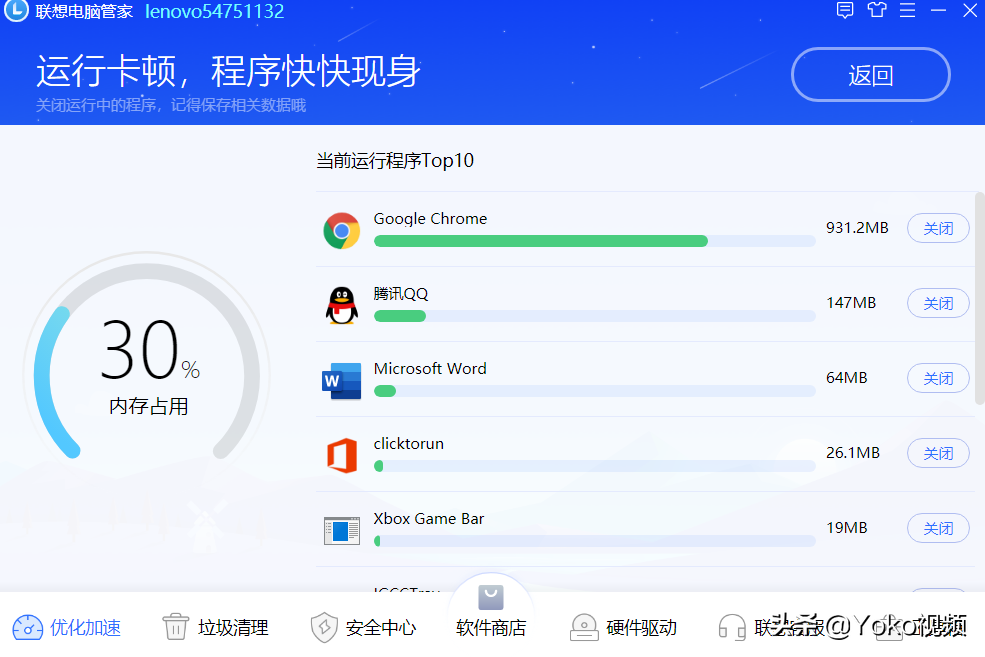
Task: Open the 垃圾清理 tab
Action: 215,627
